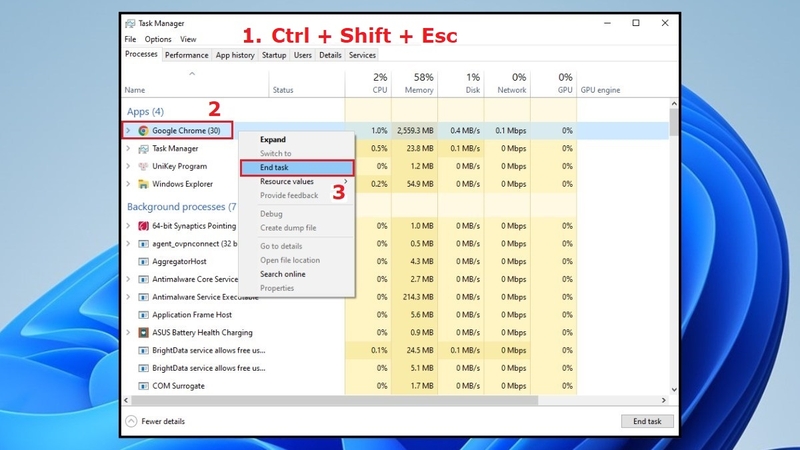The image size is (800, 450).
Task: Expand the agent_ovpnconnect row
Action: (128, 244)
